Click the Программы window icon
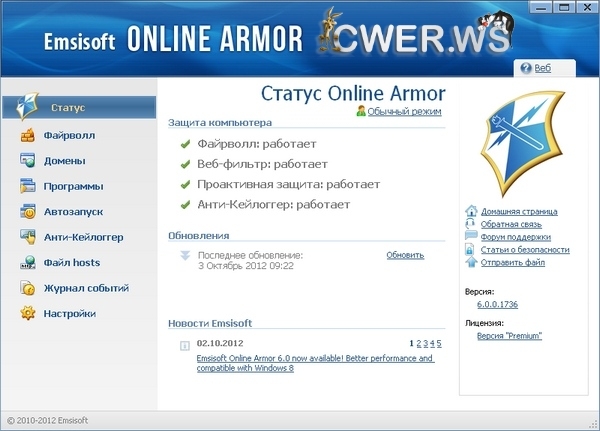The image size is (600, 431). 28,186
